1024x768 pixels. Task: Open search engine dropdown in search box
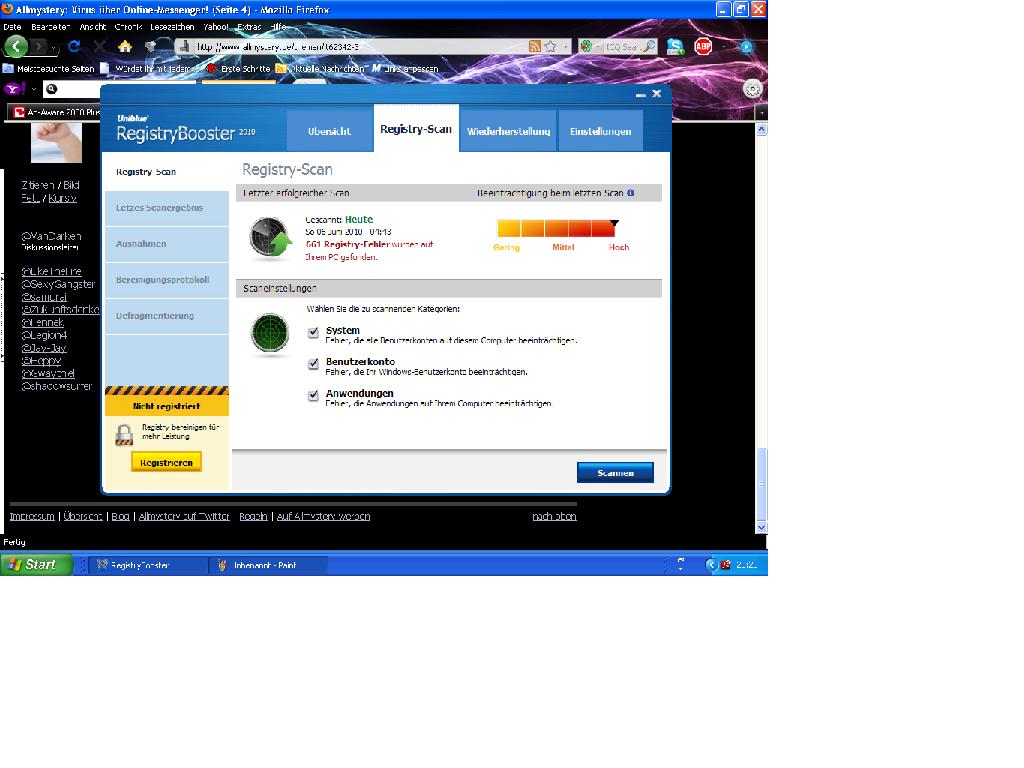tap(598, 46)
